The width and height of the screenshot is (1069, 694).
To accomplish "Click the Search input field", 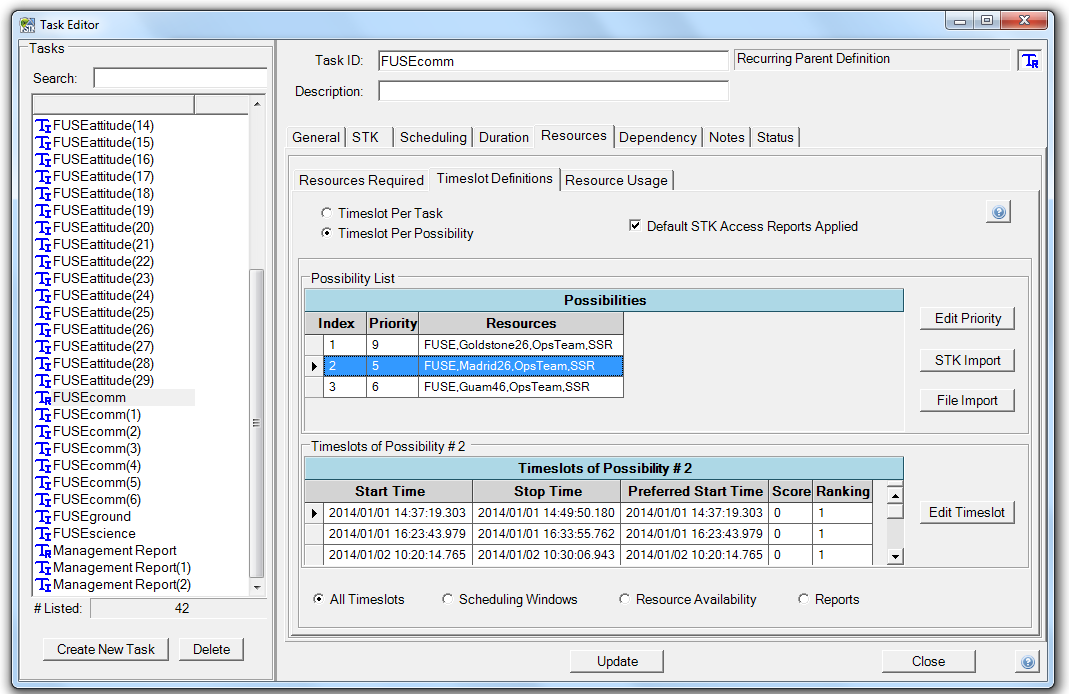I will 180,78.
